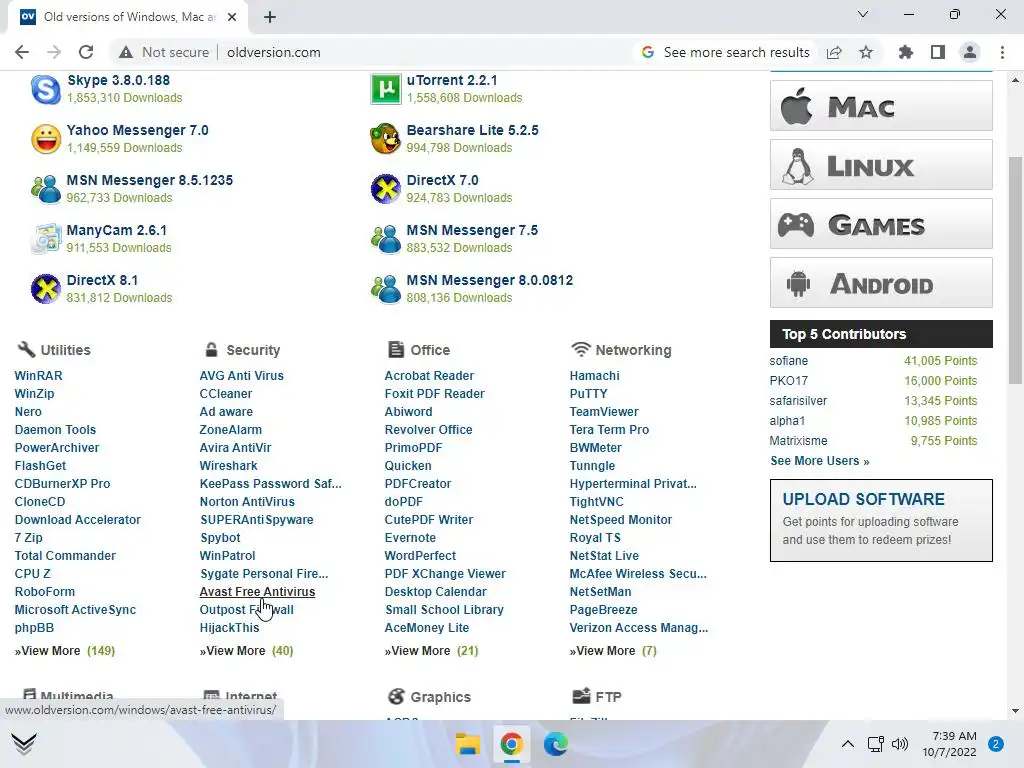Open the PuTTY link
Viewport: 1024px width, 768px height.
pos(588,394)
